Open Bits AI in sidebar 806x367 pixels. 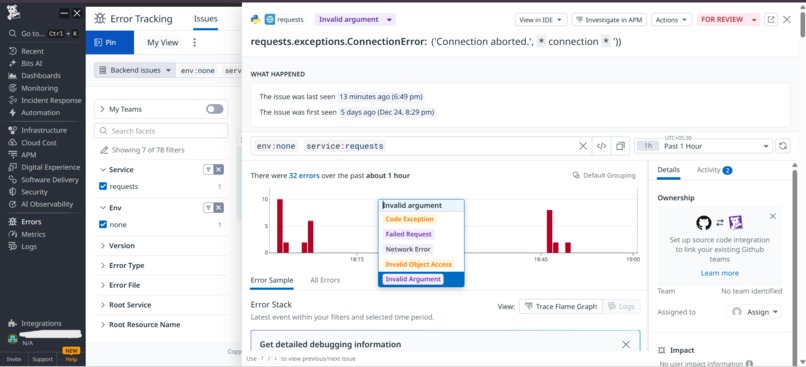(x=31, y=63)
